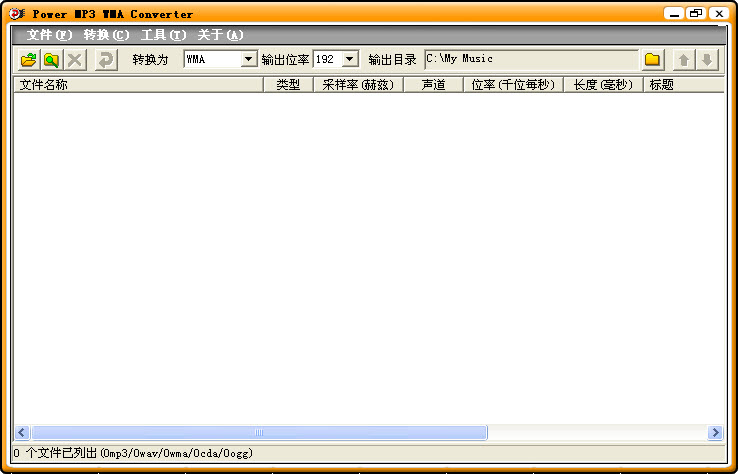
Task: Open the 工具(T) menu
Action: click(x=163, y=35)
